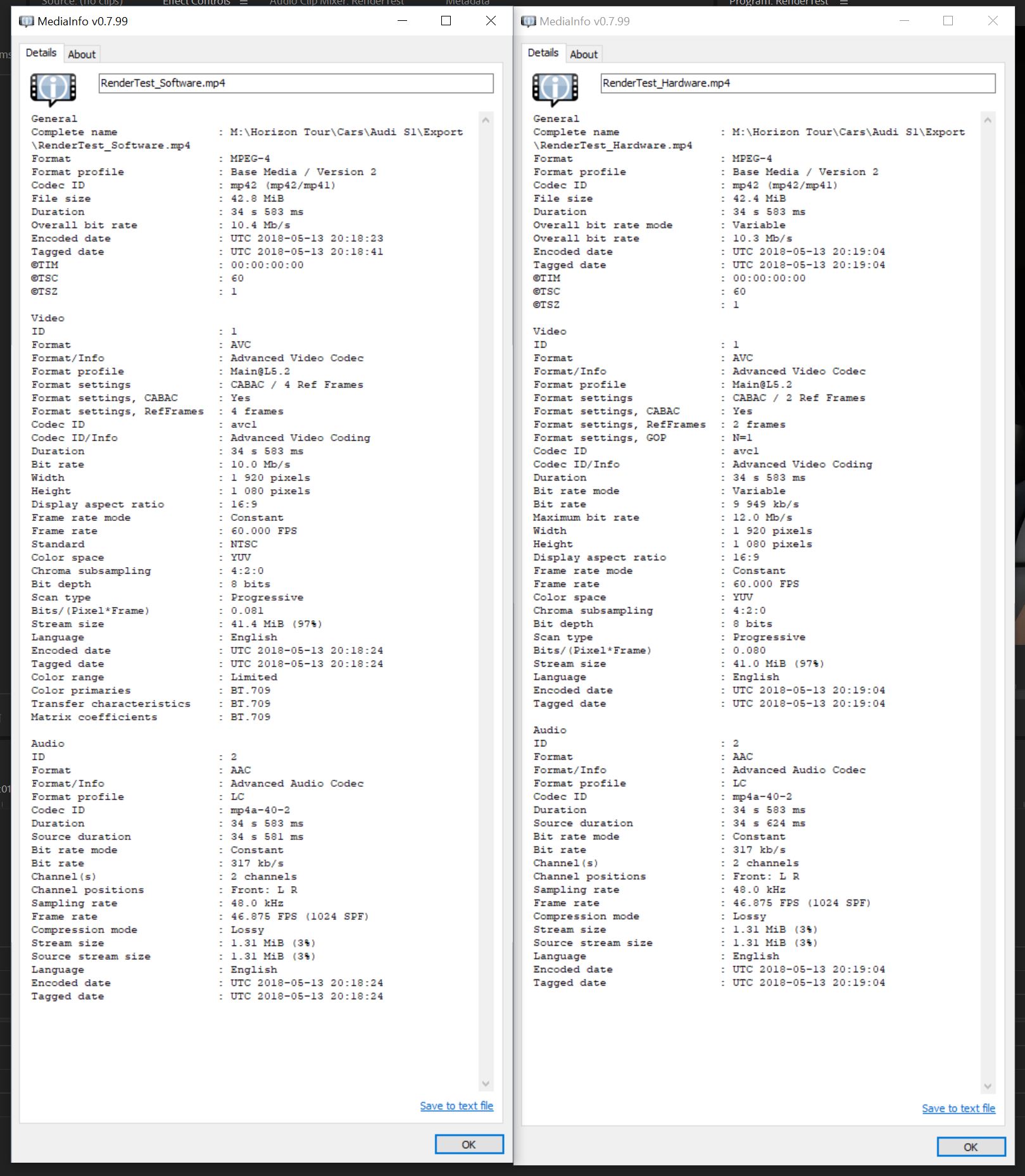This screenshot has height=1176, width=1025.
Task: Click scroll-down arrow in Software details pane
Action: point(486,1084)
